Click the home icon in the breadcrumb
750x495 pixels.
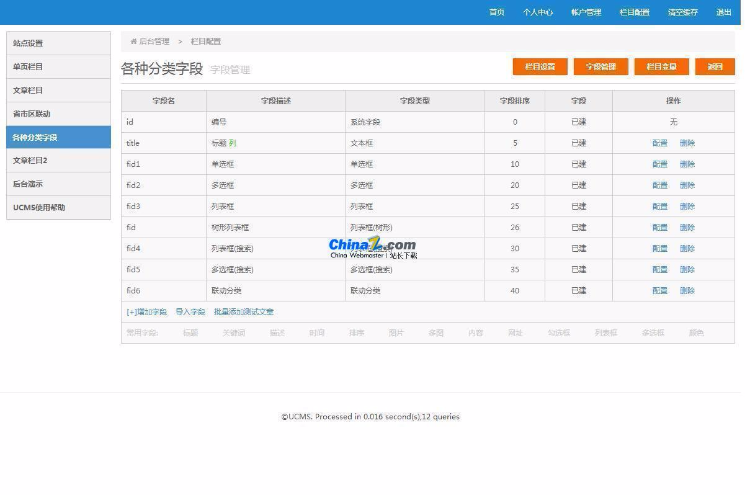tap(133, 42)
